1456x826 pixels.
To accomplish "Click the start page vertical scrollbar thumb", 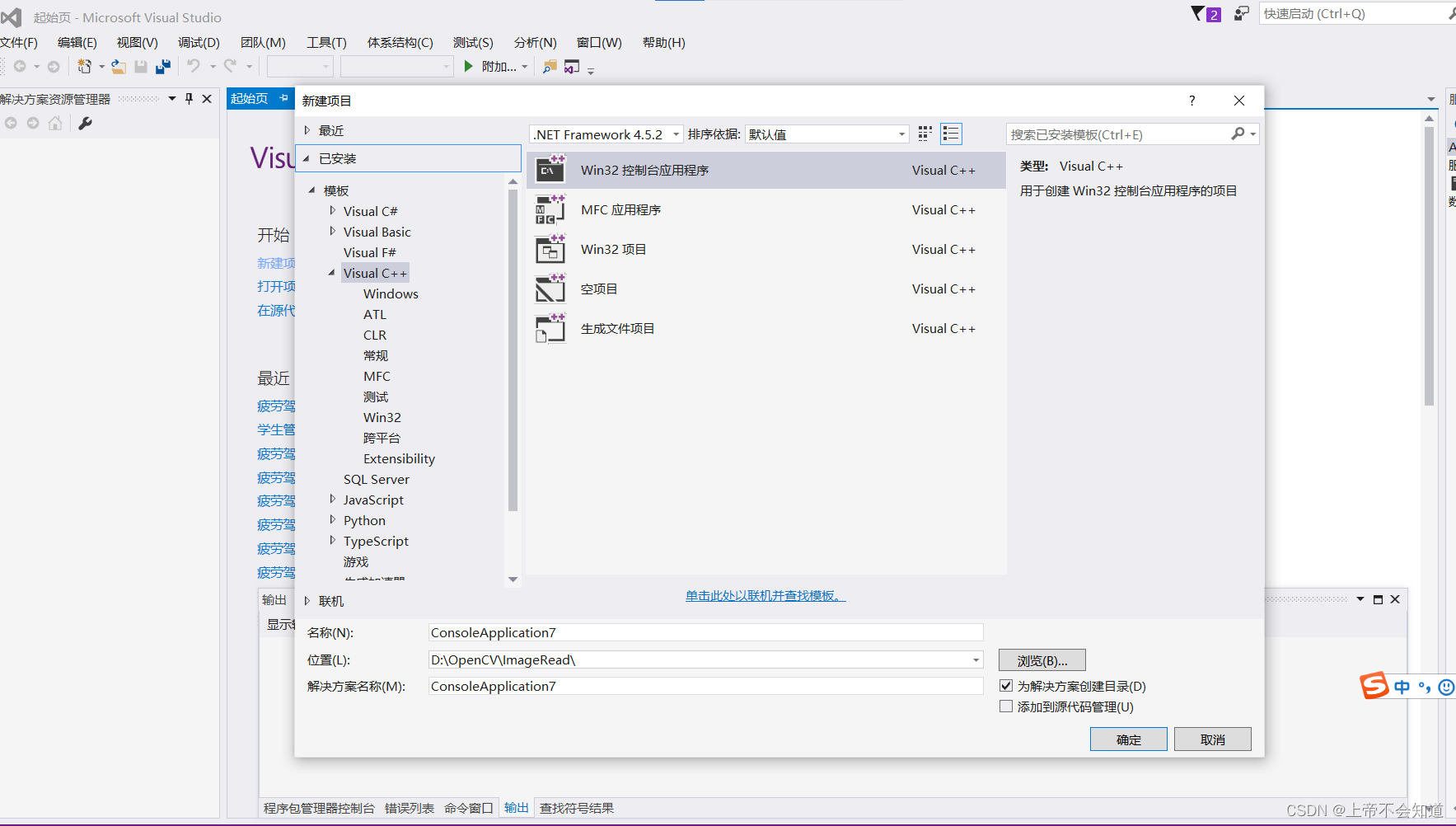I will point(1429,266).
